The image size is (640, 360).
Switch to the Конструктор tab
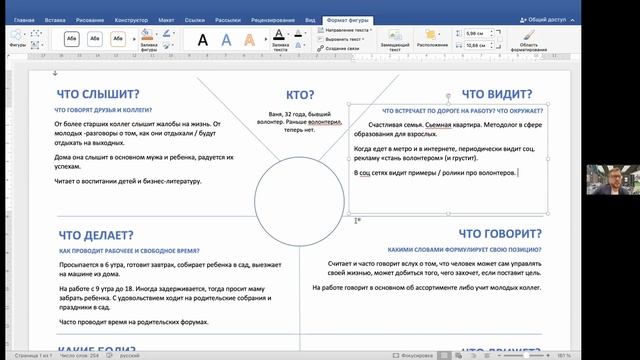131,20
